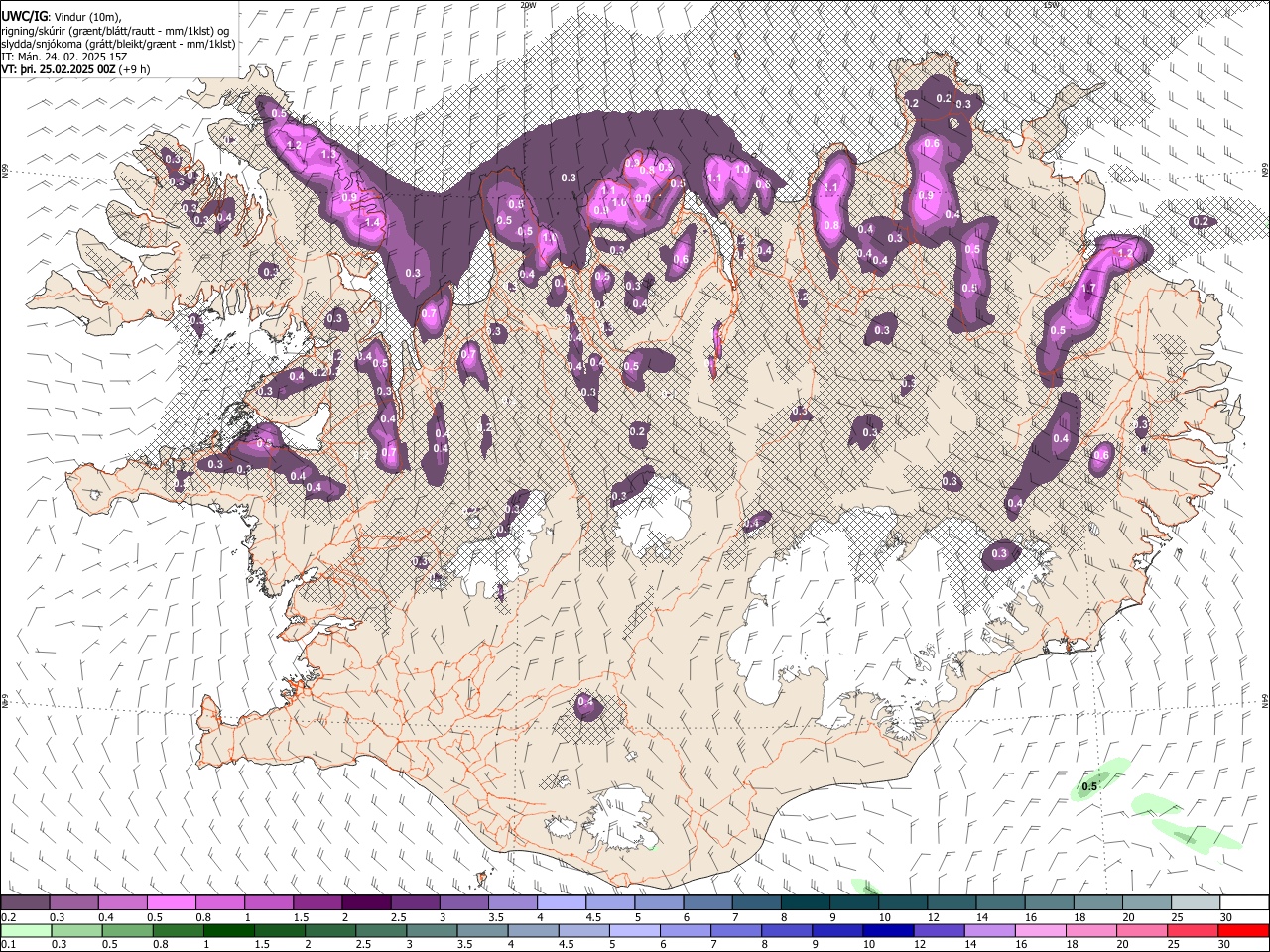Click the '18' label in the upper legend row

tap(1079, 917)
